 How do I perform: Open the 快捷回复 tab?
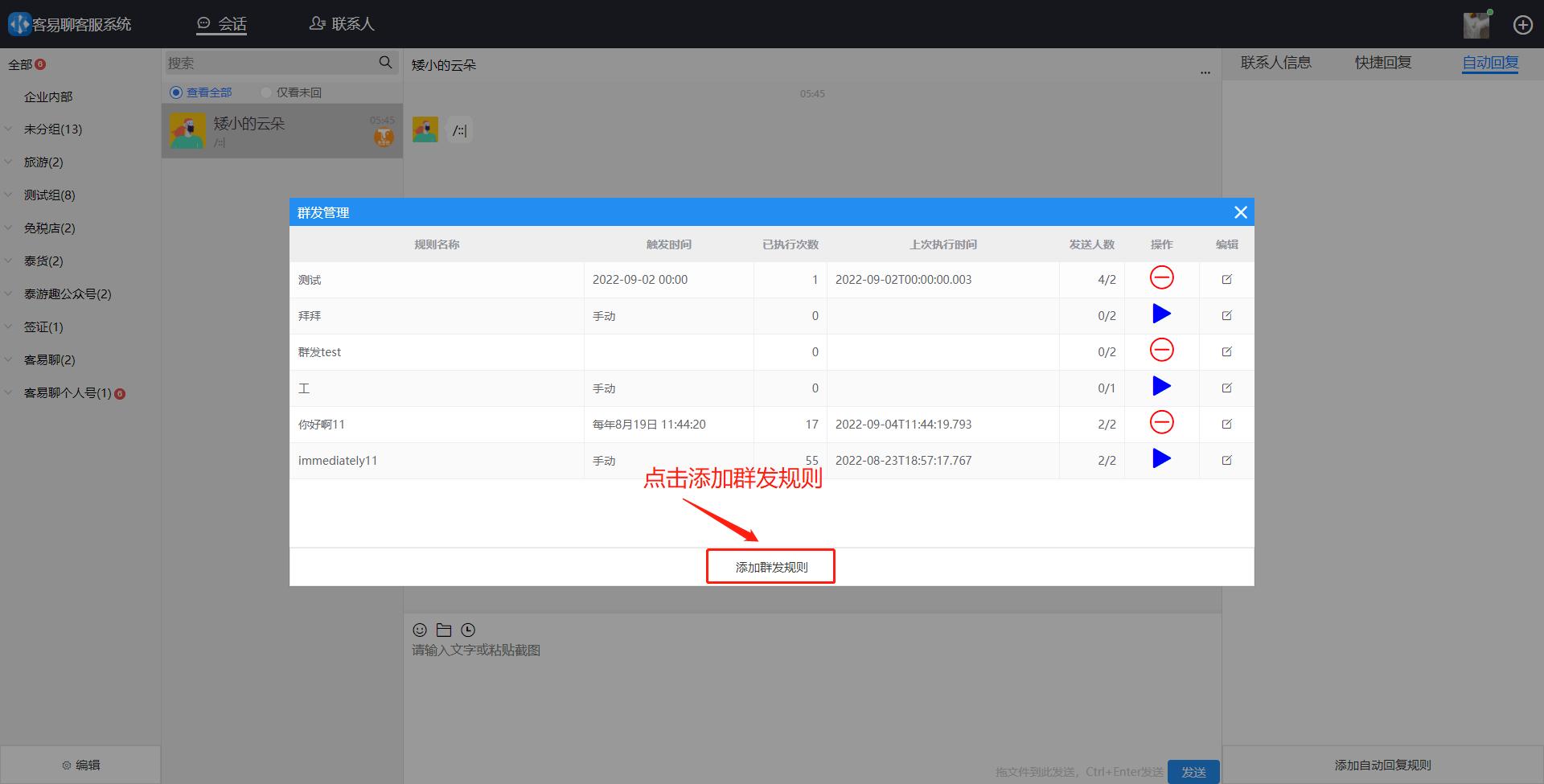pos(1382,62)
